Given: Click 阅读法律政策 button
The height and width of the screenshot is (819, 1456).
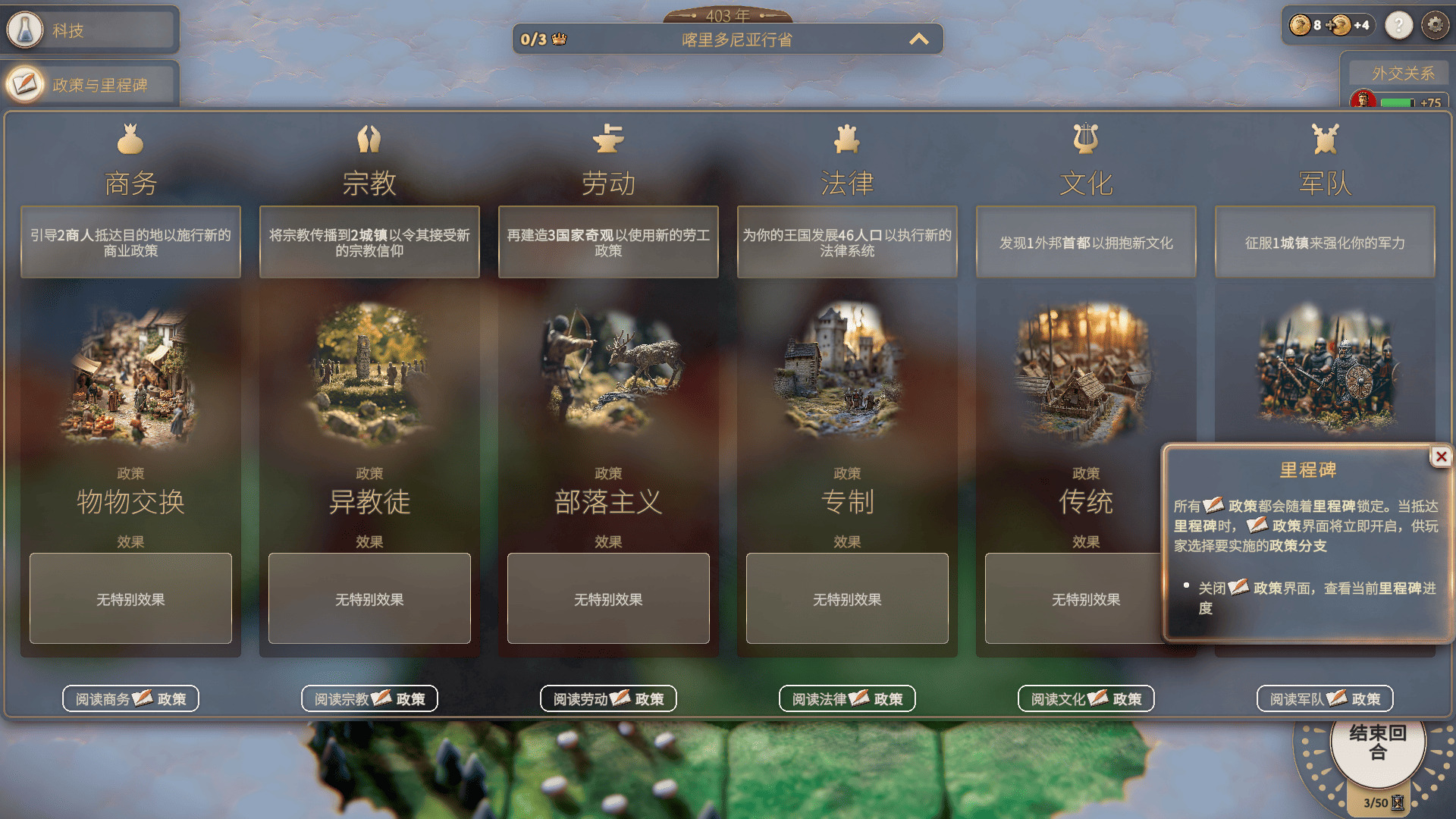Looking at the screenshot, I should tap(847, 698).
